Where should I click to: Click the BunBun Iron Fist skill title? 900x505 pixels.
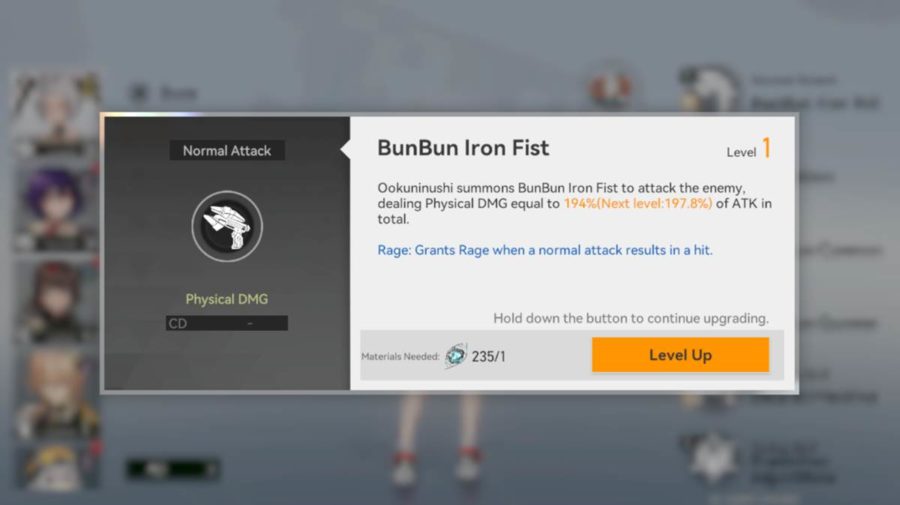click(x=463, y=148)
